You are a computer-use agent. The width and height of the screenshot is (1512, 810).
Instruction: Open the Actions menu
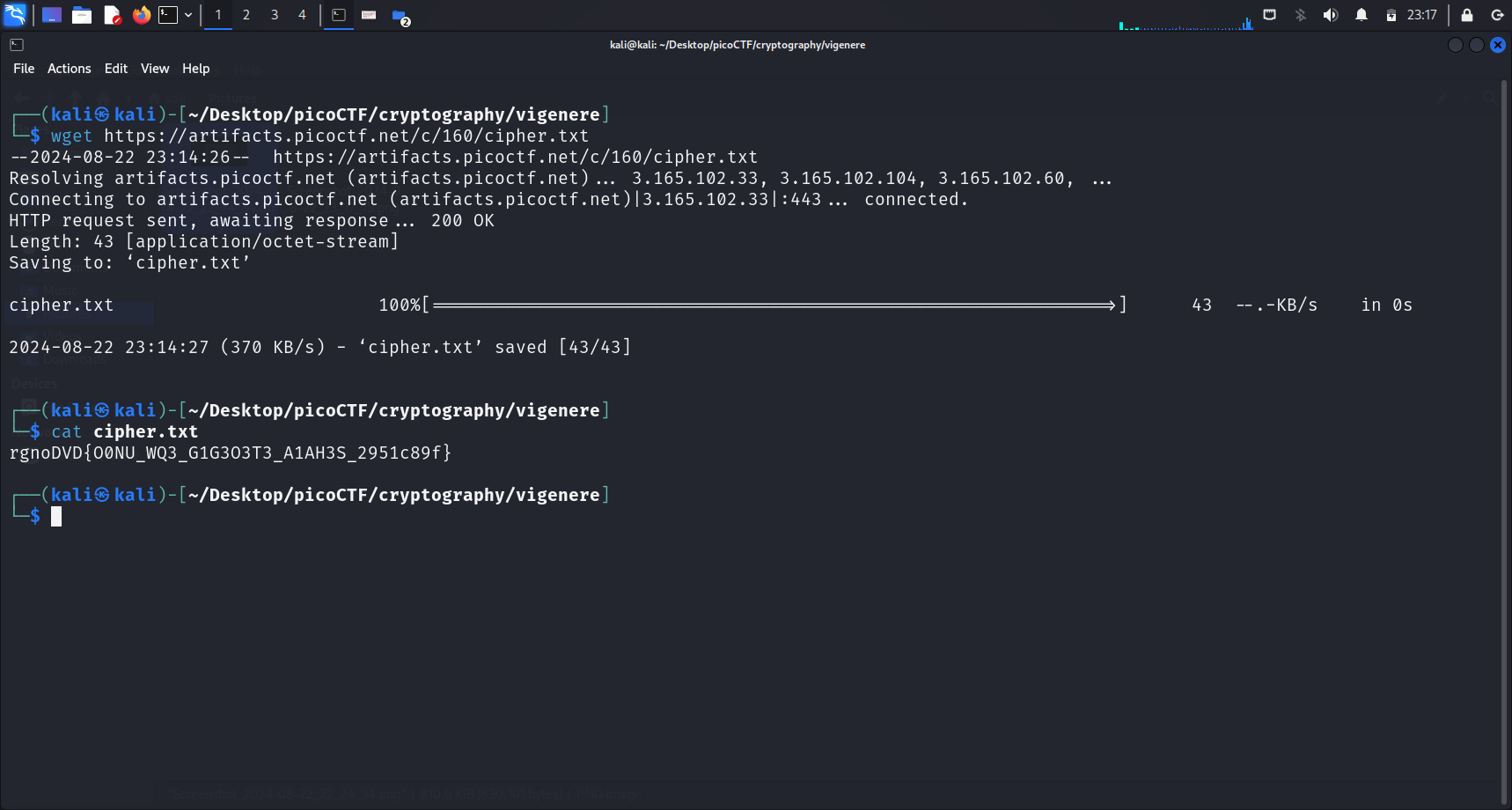coord(69,69)
